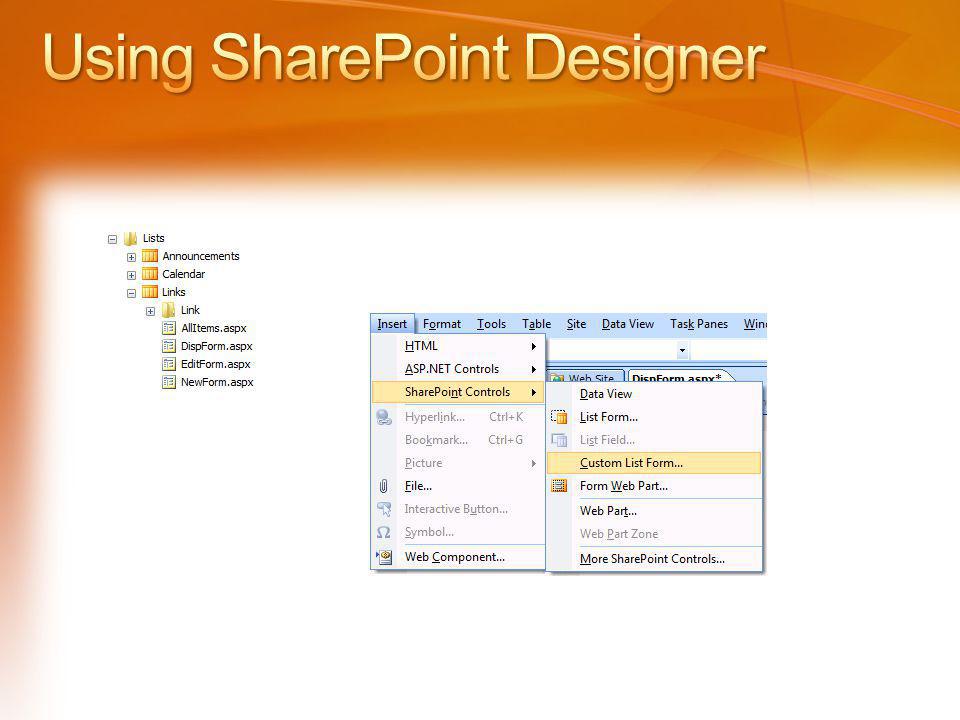Select AllItems.aspx in the tree
Viewport: 960px width, 720px height.
[x=214, y=328]
